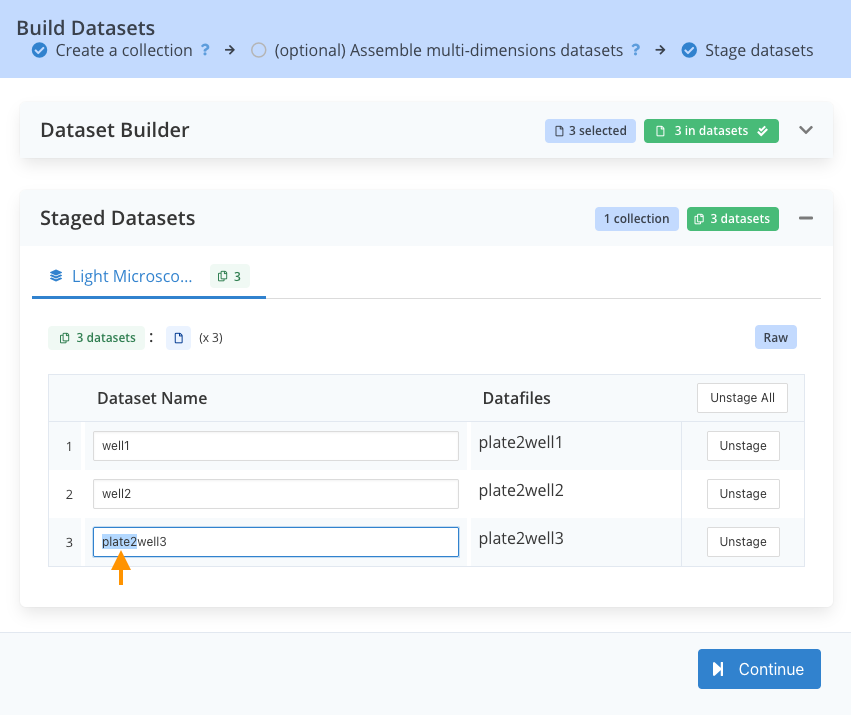
Task: Click the plate2well1 datafile text
Action: click(x=520, y=442)
